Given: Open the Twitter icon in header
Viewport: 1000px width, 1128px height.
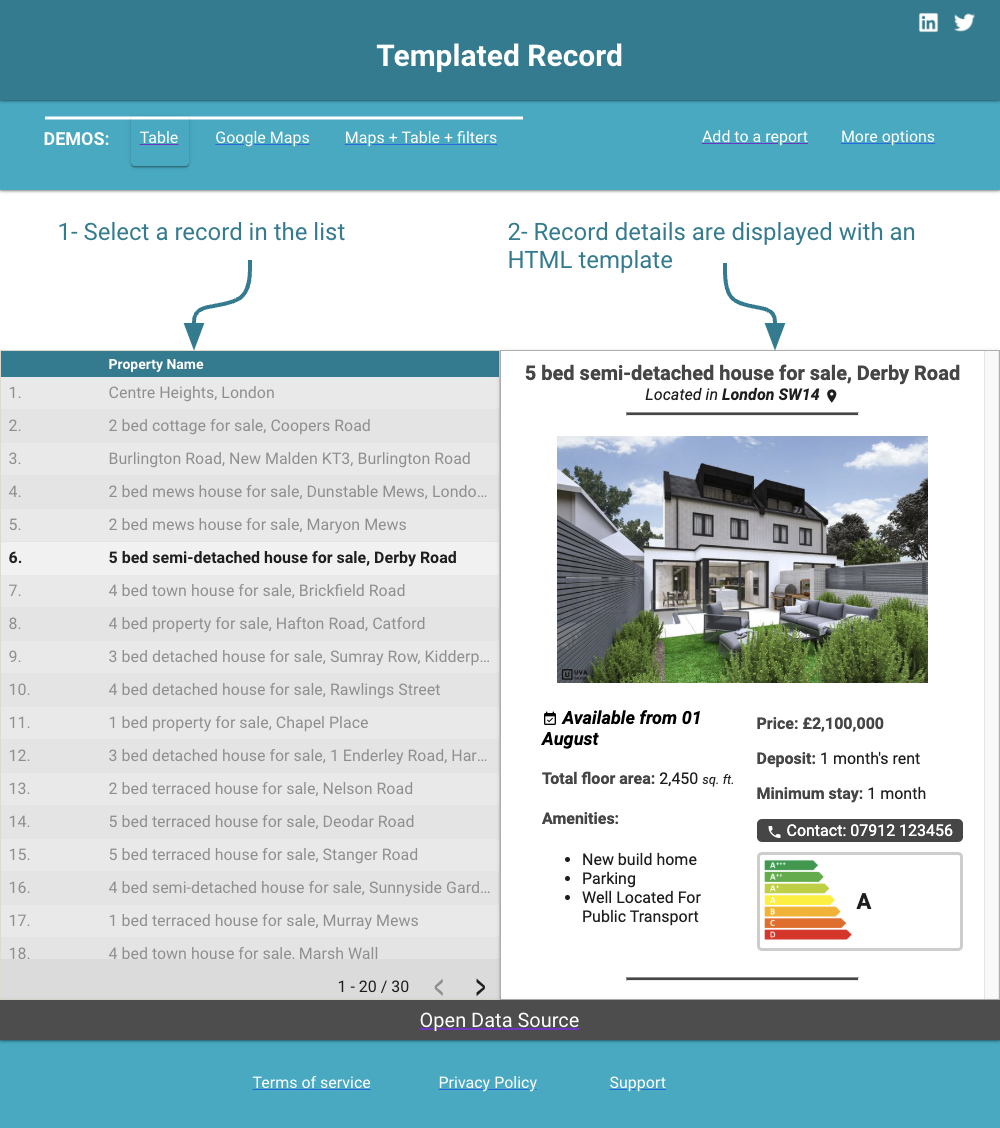Looking at the screenshot, I should 964,23.
